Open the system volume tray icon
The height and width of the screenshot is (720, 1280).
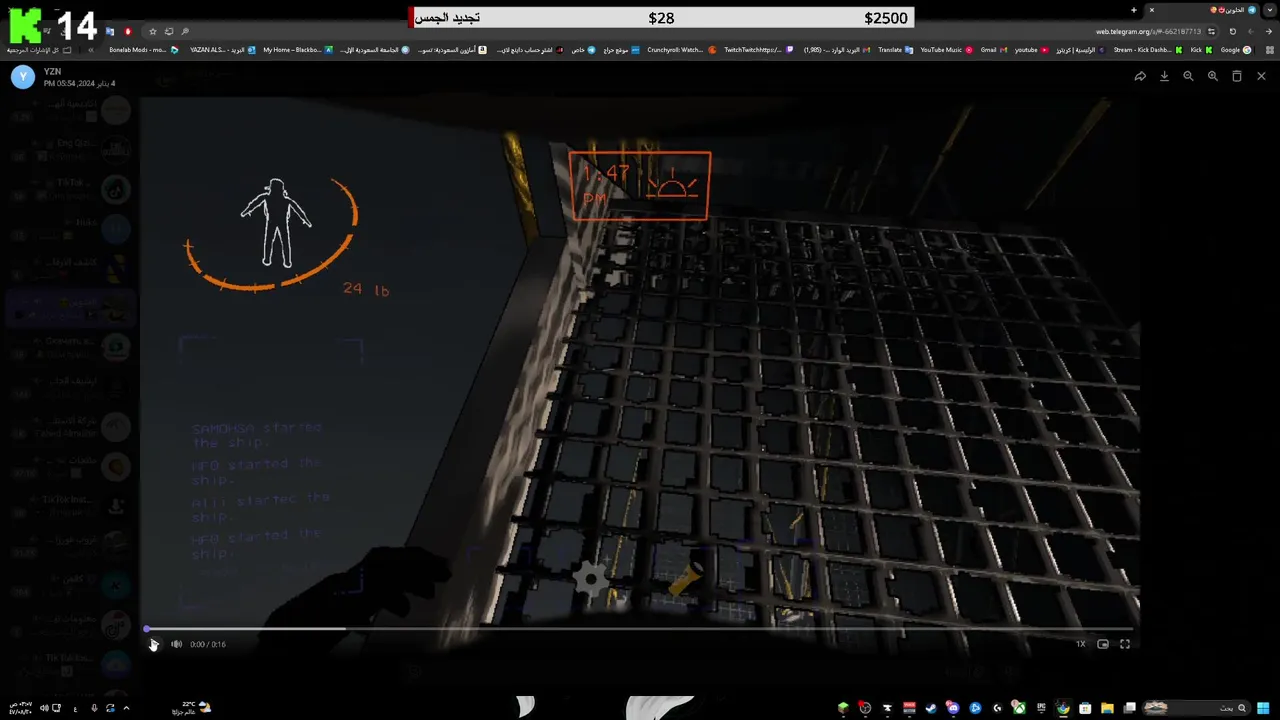[x=43, y=708]
